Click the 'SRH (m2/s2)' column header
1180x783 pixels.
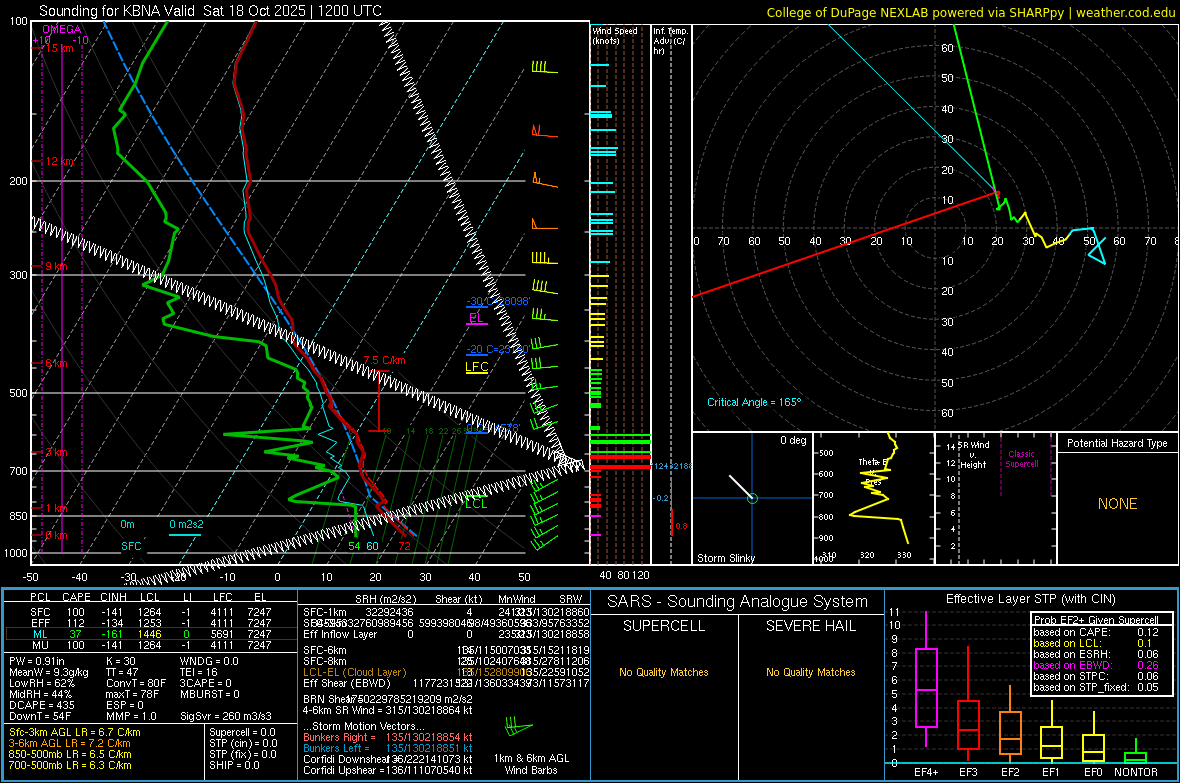click(x=385, y=599)
